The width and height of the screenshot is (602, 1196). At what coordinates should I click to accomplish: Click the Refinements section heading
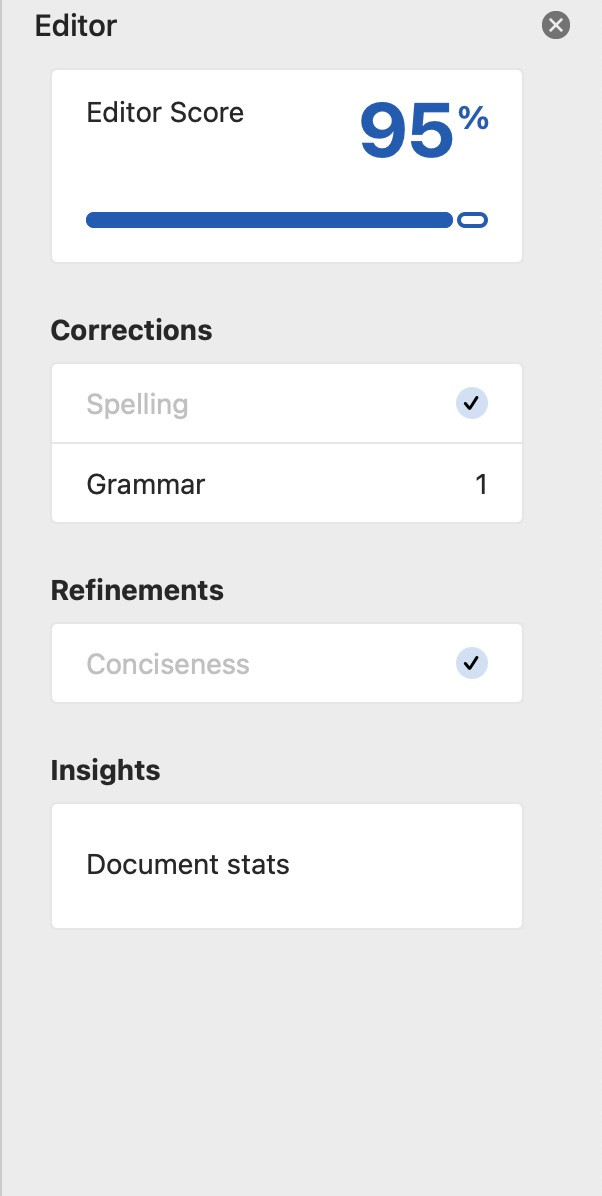(137, 590)
